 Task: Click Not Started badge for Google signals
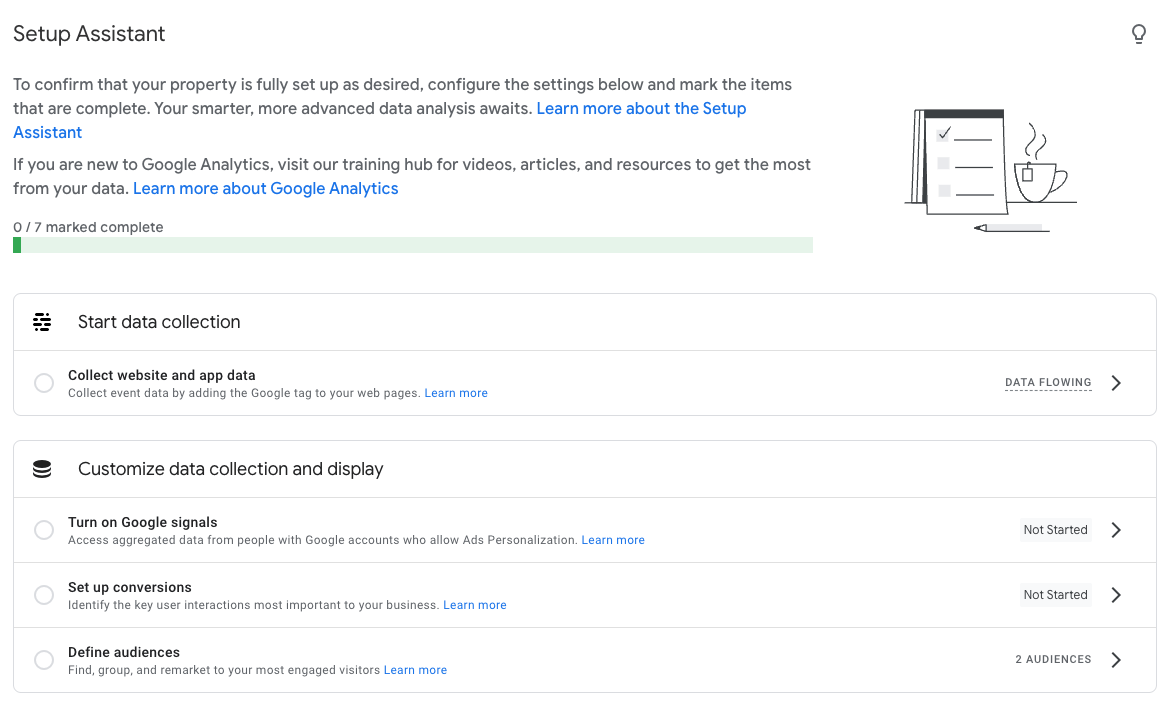pos(1056,530)
